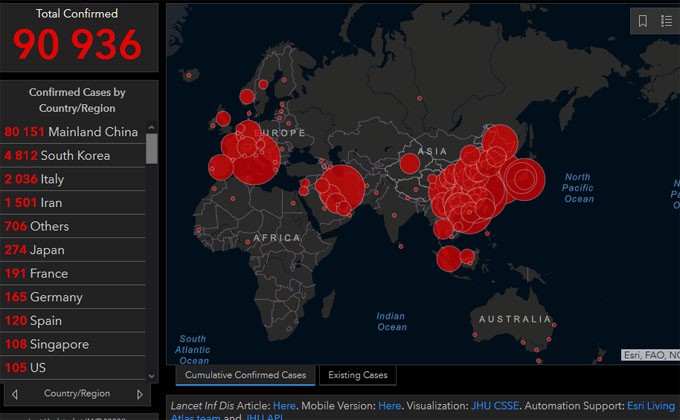The height and width of the screenshot is (420, 680).
Task: Pick Iran in the confirmed cases list
Action: [33, 203]
